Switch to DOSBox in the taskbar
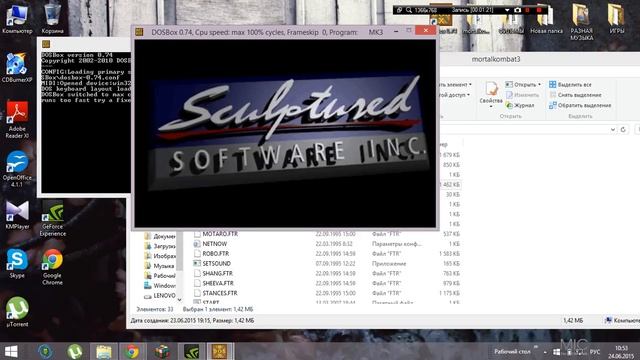This screenshot has height=360, width=640. [x=220, y=351]
